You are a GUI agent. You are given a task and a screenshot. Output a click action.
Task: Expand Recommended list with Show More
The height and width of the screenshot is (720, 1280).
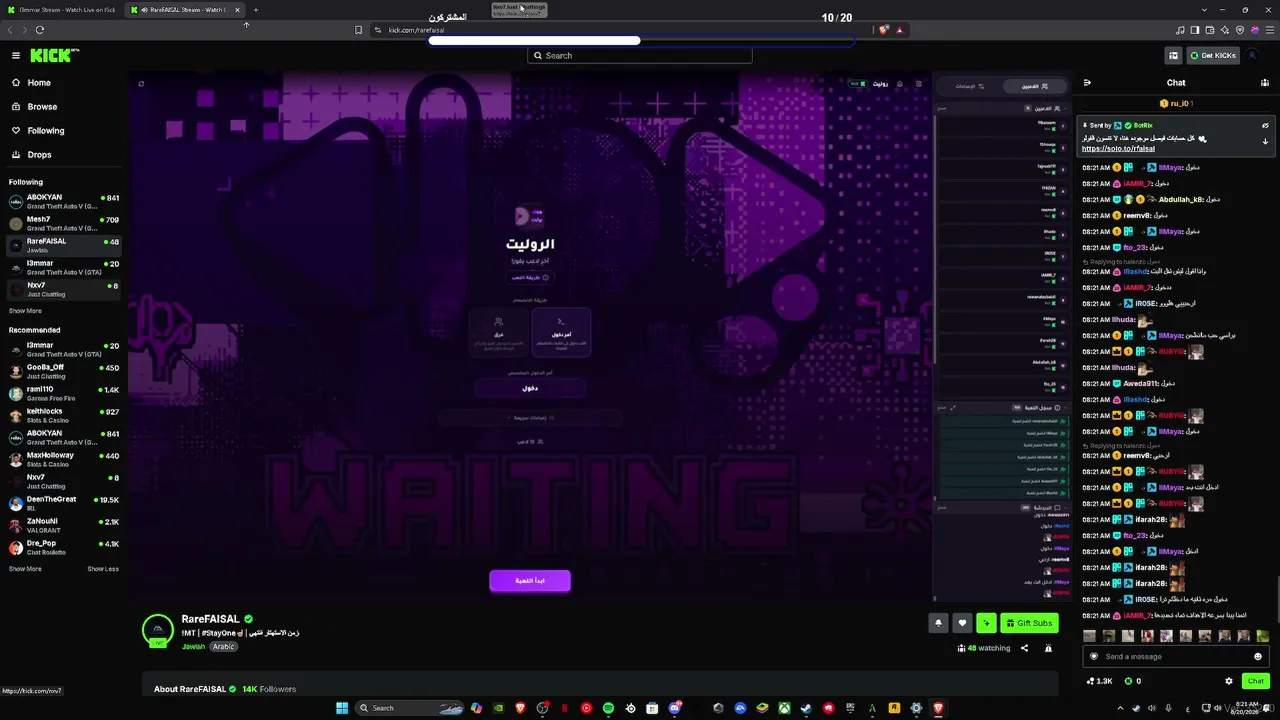(x=26, y=569)
